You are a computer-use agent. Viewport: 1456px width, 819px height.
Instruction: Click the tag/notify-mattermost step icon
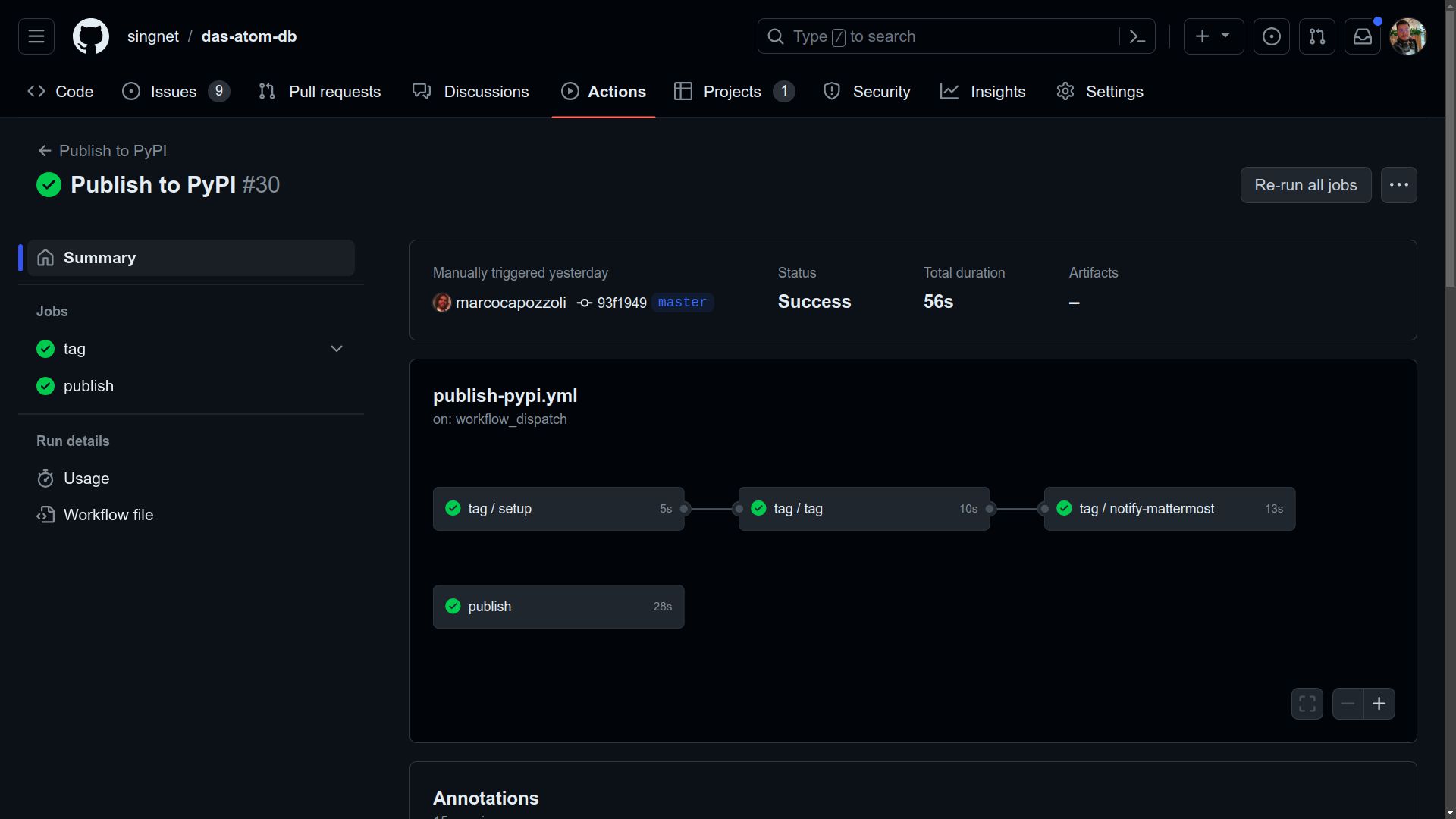1064,509
